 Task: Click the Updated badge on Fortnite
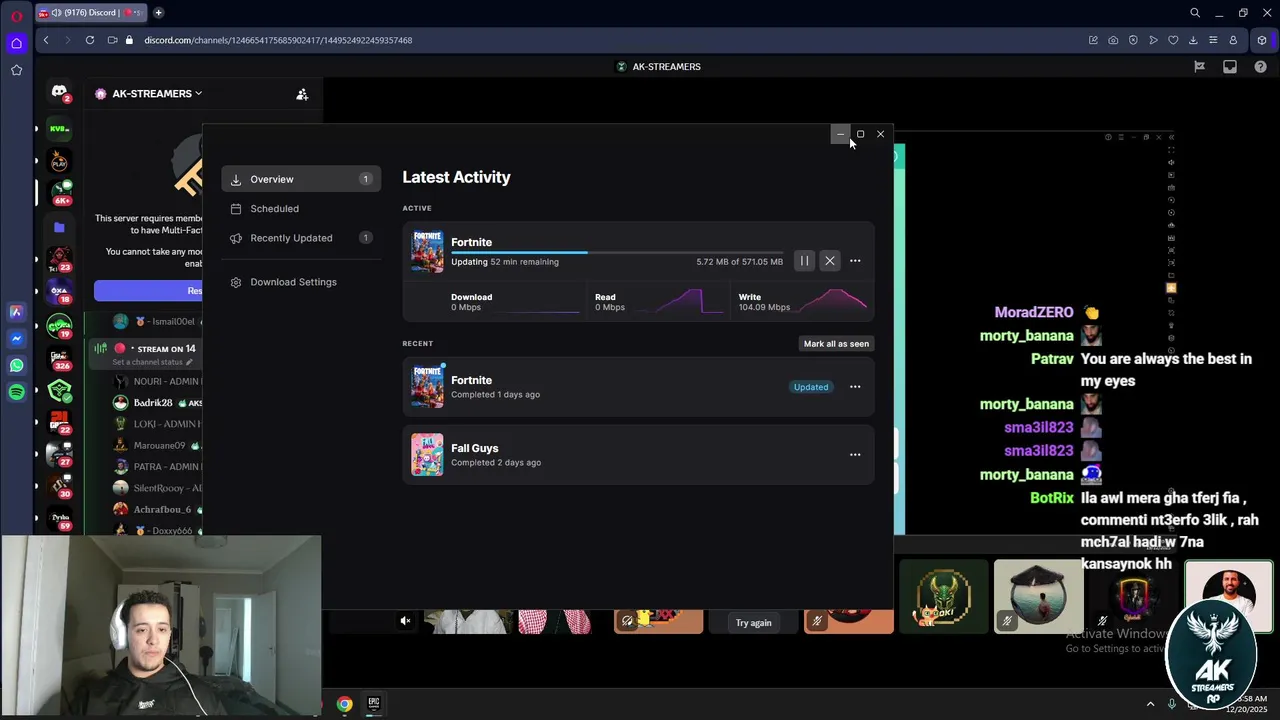pos(811,387)
